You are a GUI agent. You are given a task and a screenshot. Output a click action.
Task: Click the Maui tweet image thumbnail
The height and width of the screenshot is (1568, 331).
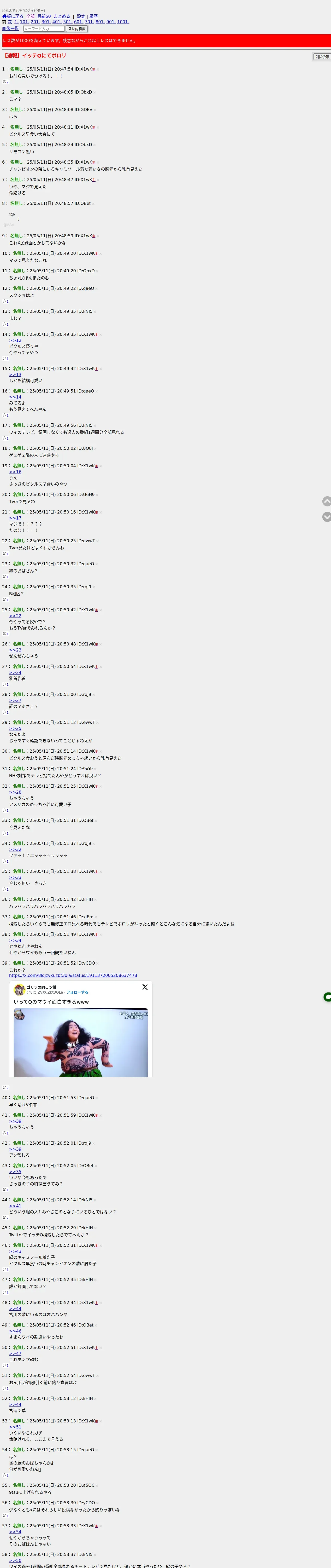pos(81,1043)
